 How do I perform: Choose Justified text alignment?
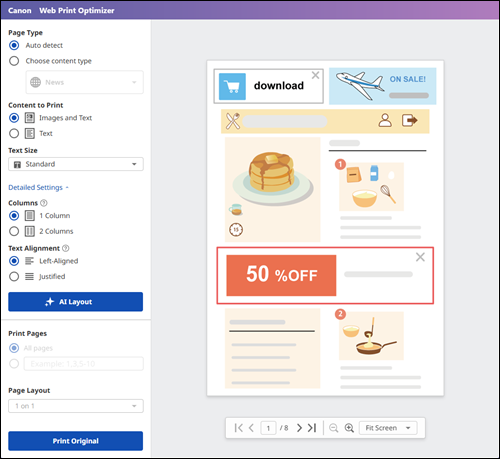coord(14,276)
